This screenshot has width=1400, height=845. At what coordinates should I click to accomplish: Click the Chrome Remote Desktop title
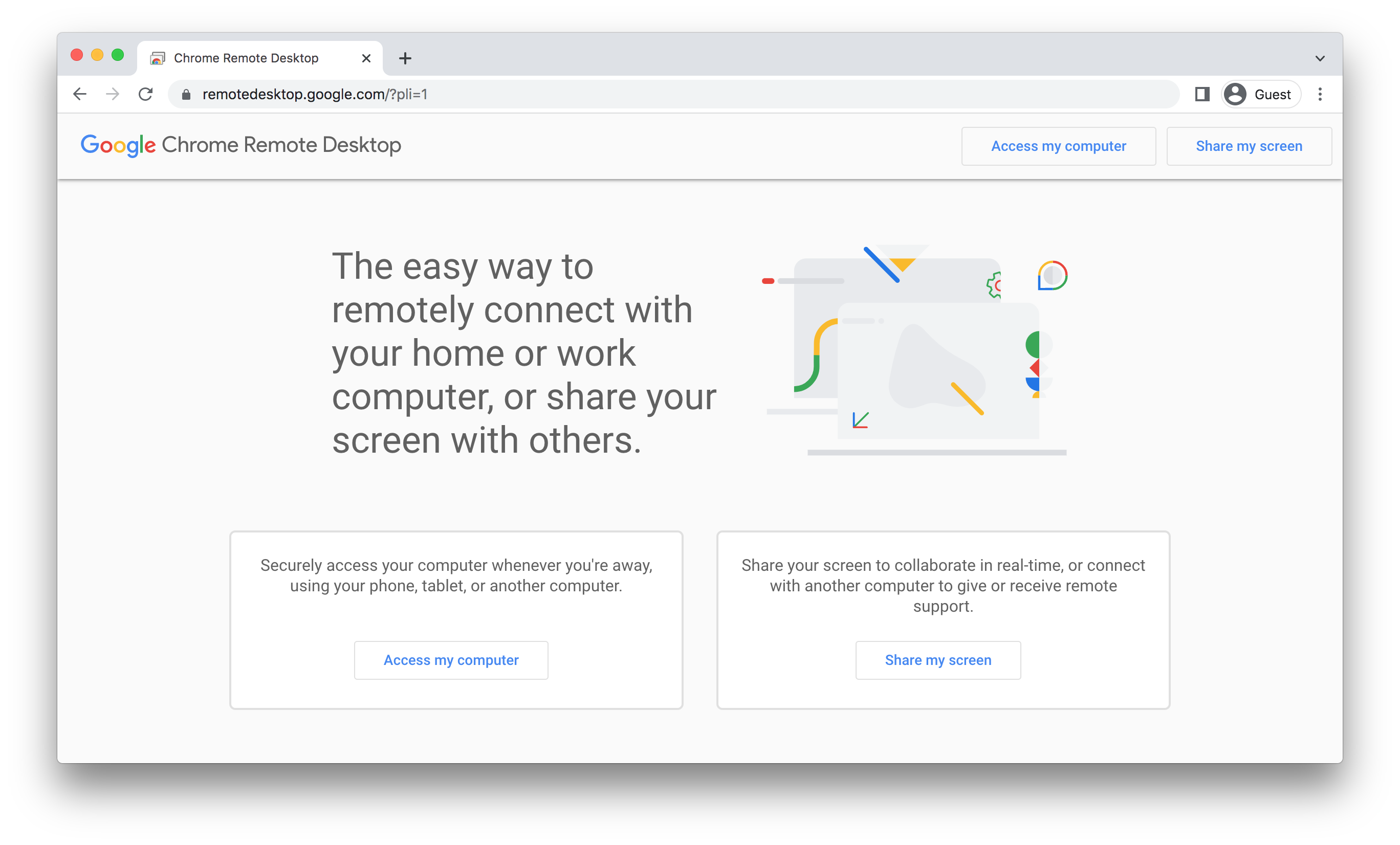coord(281,145)
